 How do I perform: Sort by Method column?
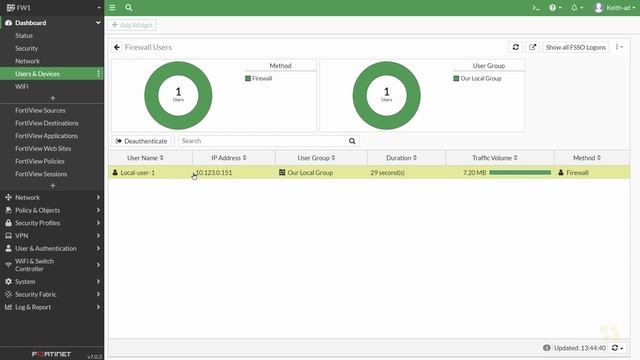[587, 158]
